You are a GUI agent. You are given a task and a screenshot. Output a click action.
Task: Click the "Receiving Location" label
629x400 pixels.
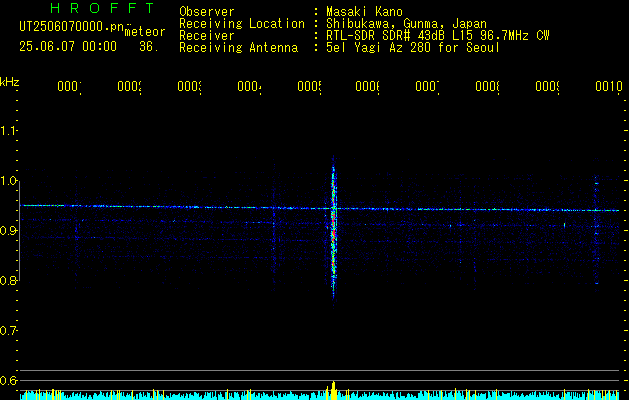(242, 24)
